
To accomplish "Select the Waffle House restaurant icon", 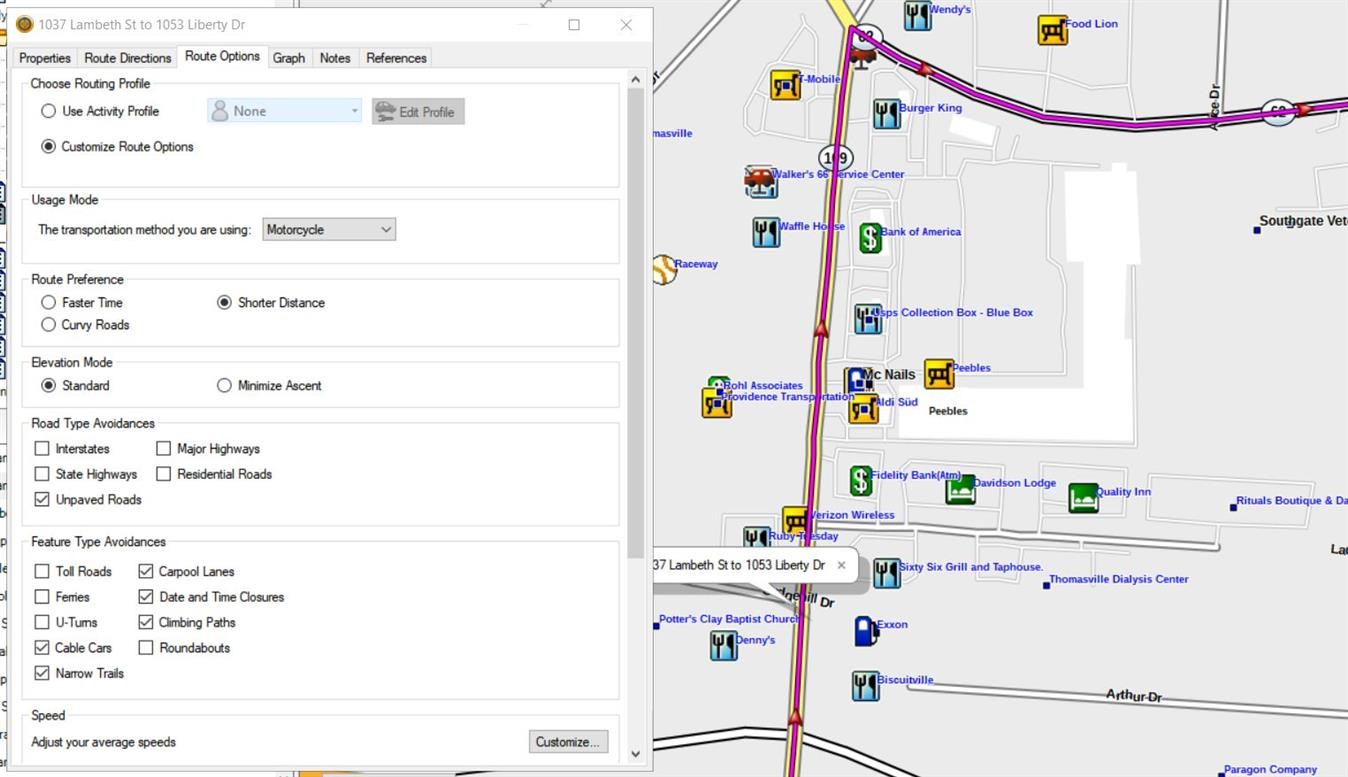I will pos(766,232).
